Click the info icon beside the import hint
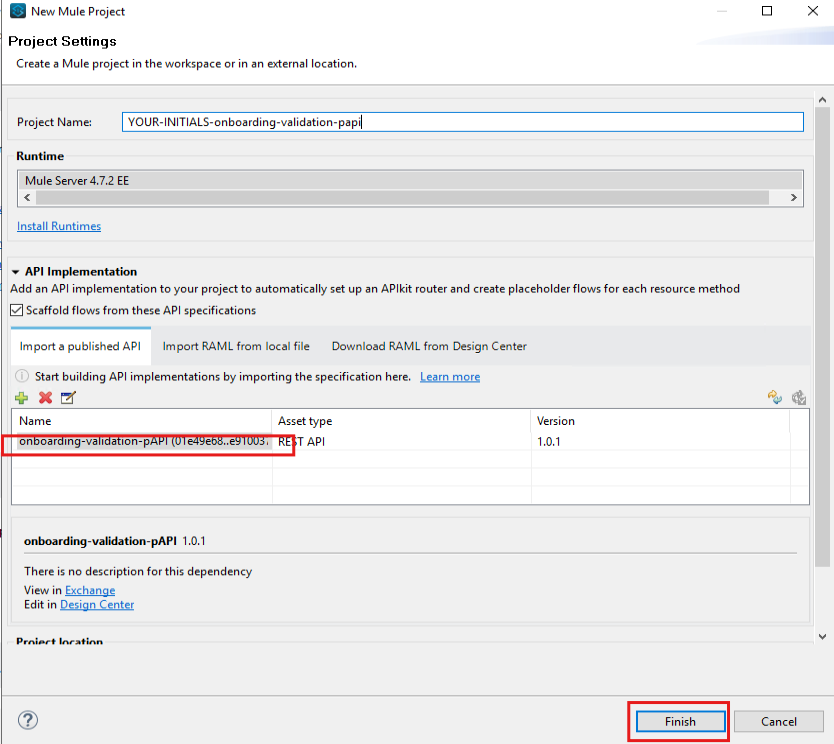 [23, 377]
